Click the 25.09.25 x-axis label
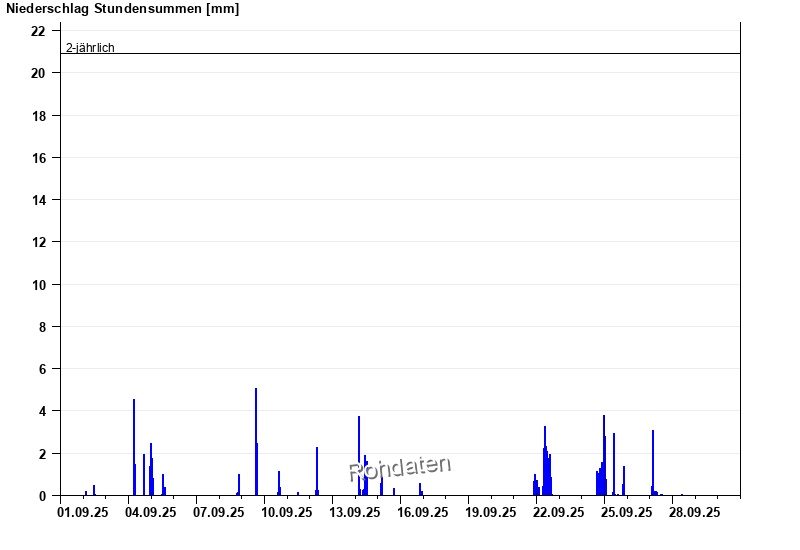Screen dimensions: 800x550 click(627, 512)
